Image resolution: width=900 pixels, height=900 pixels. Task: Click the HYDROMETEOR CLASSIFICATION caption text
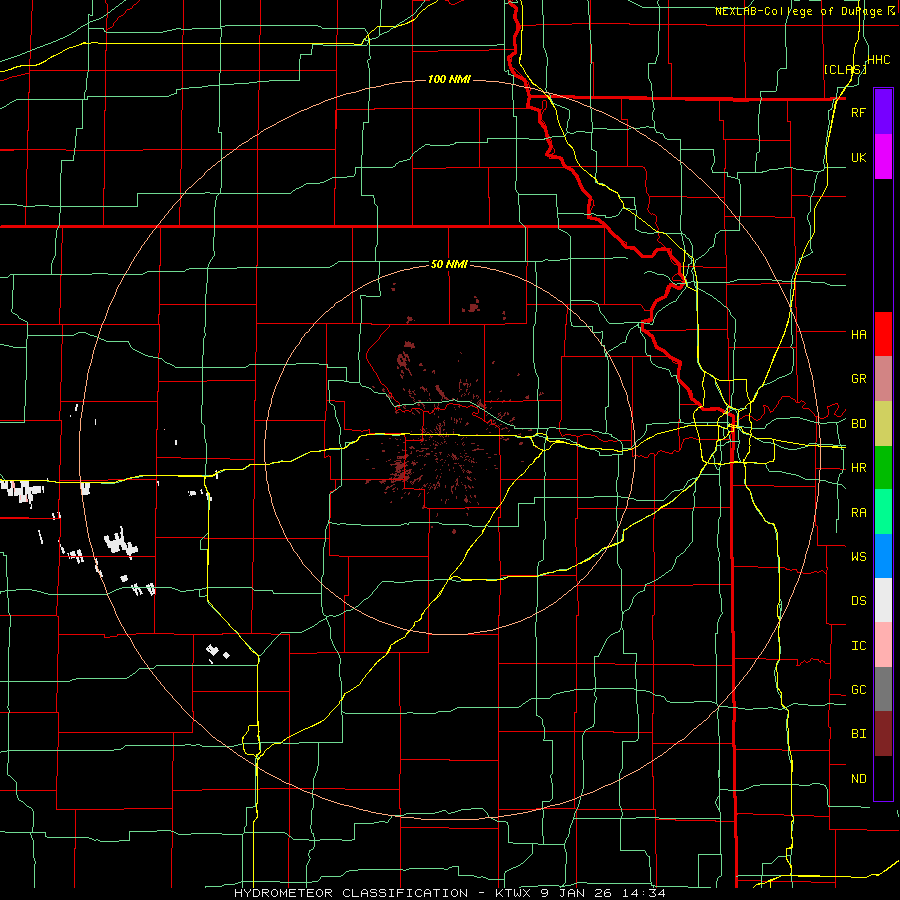(351, 893)
